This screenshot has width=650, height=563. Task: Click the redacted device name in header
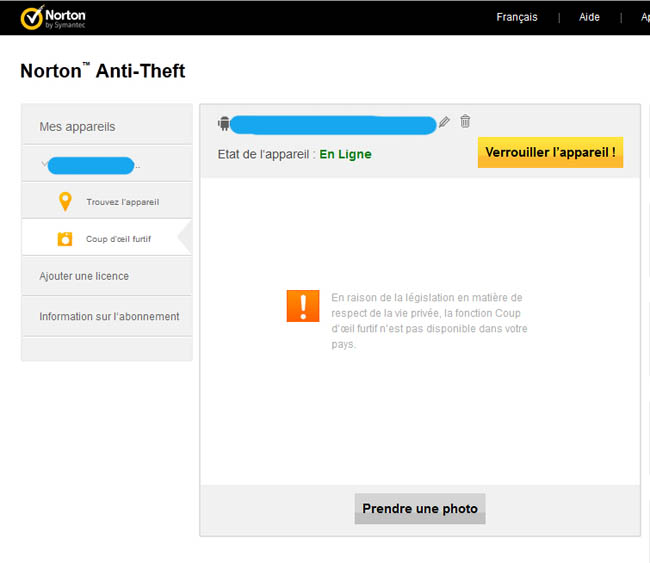click(x=333, y=125)
